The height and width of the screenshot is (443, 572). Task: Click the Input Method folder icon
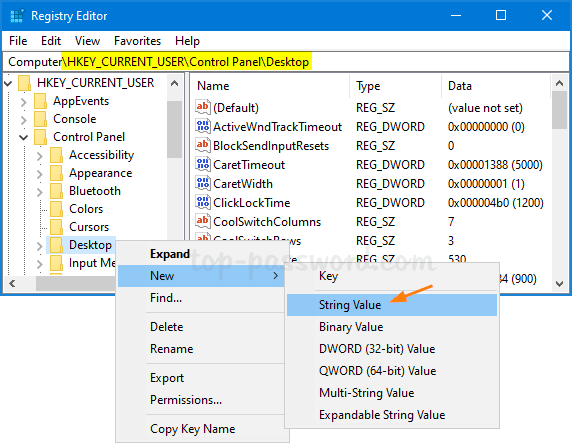tap(56, 263)
